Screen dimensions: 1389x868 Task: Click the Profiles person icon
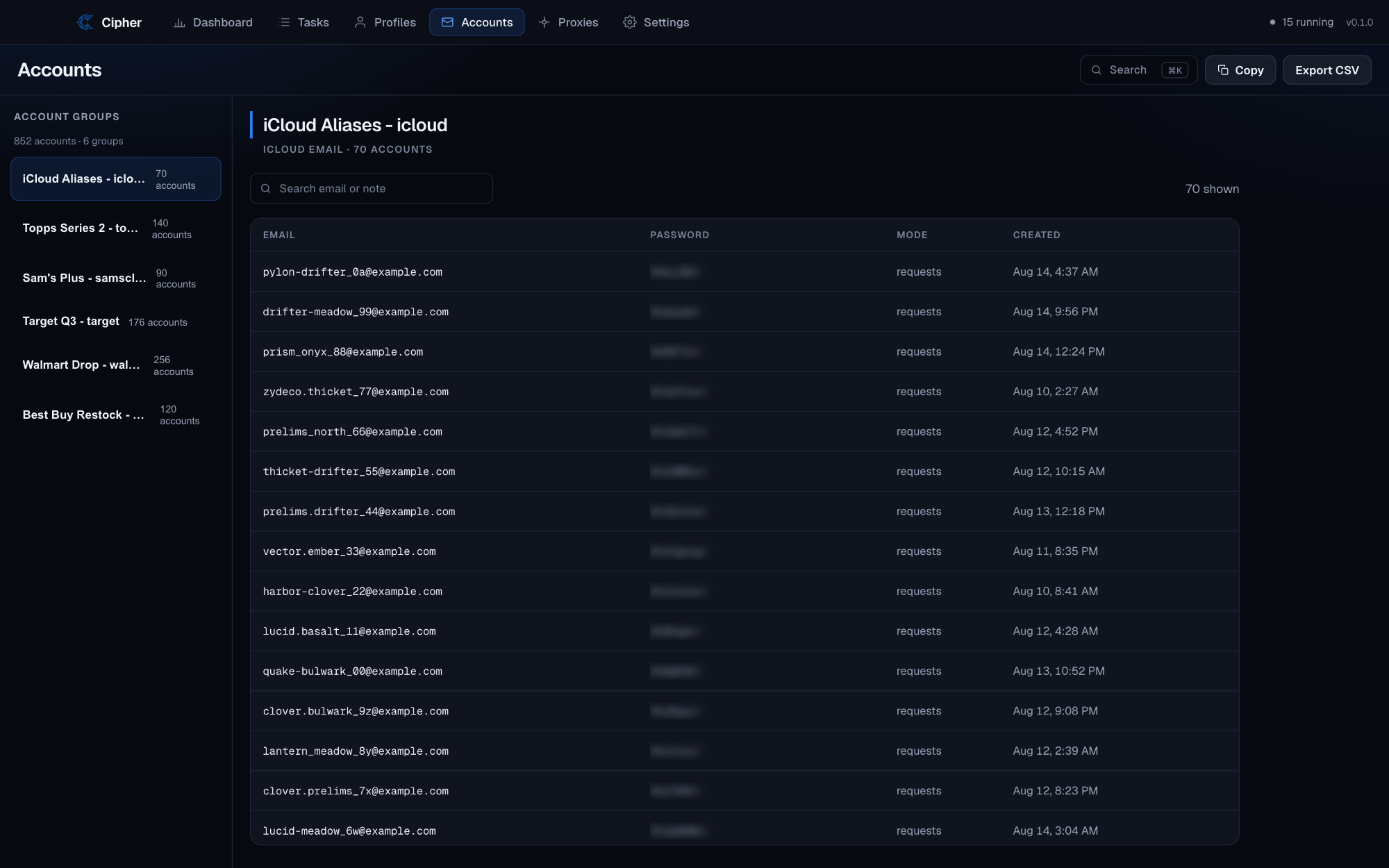pos(360,22)
